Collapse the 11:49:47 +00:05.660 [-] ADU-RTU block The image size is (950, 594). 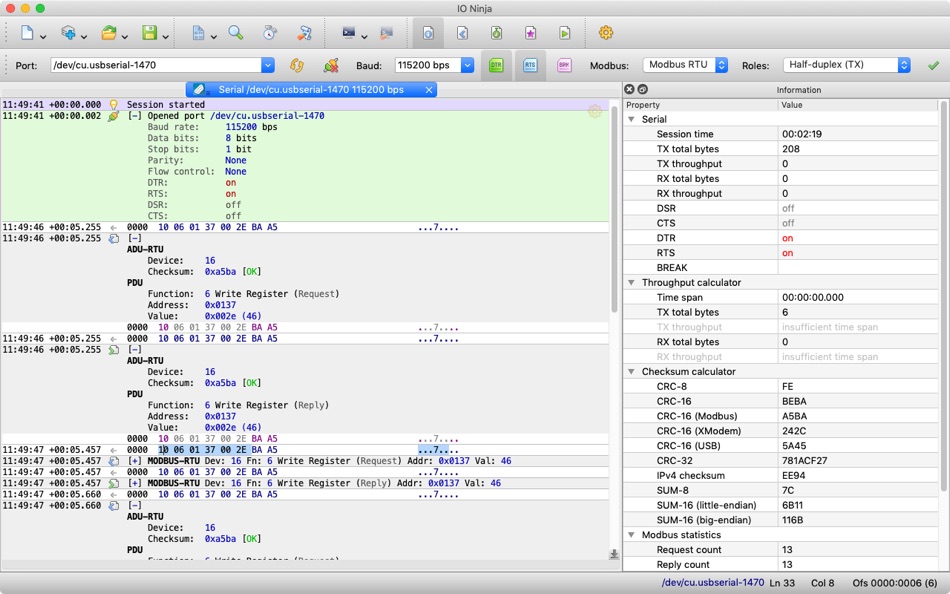tap(135, 506)
